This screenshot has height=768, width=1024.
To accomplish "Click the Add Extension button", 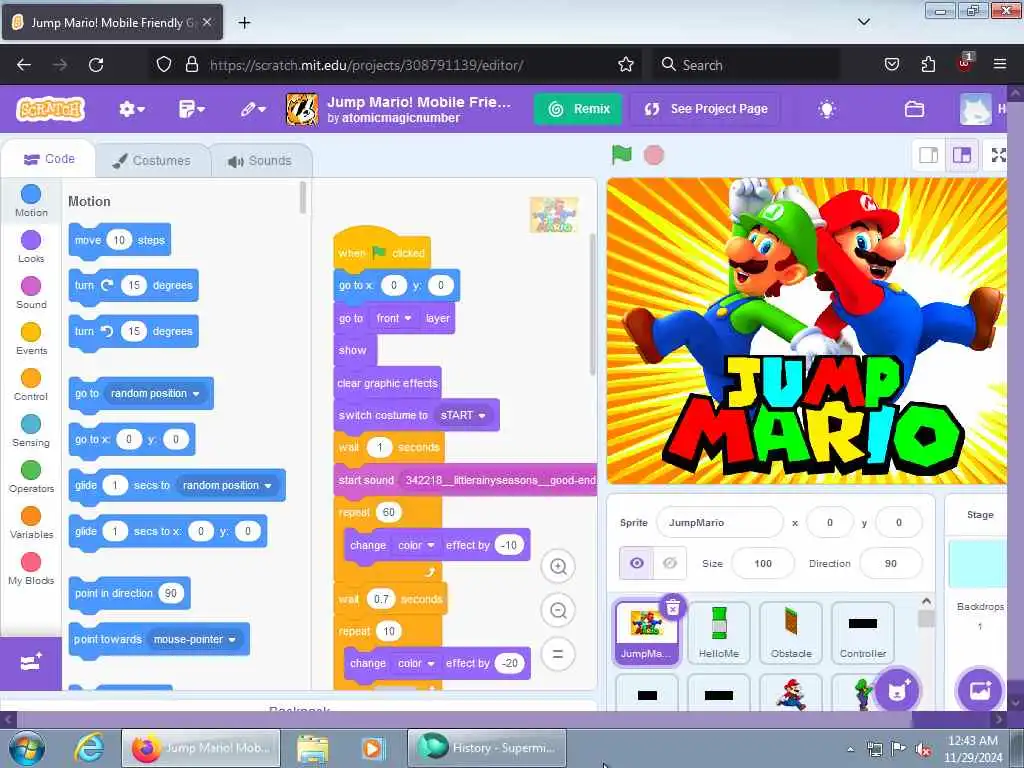I will (x=31, y=663).
